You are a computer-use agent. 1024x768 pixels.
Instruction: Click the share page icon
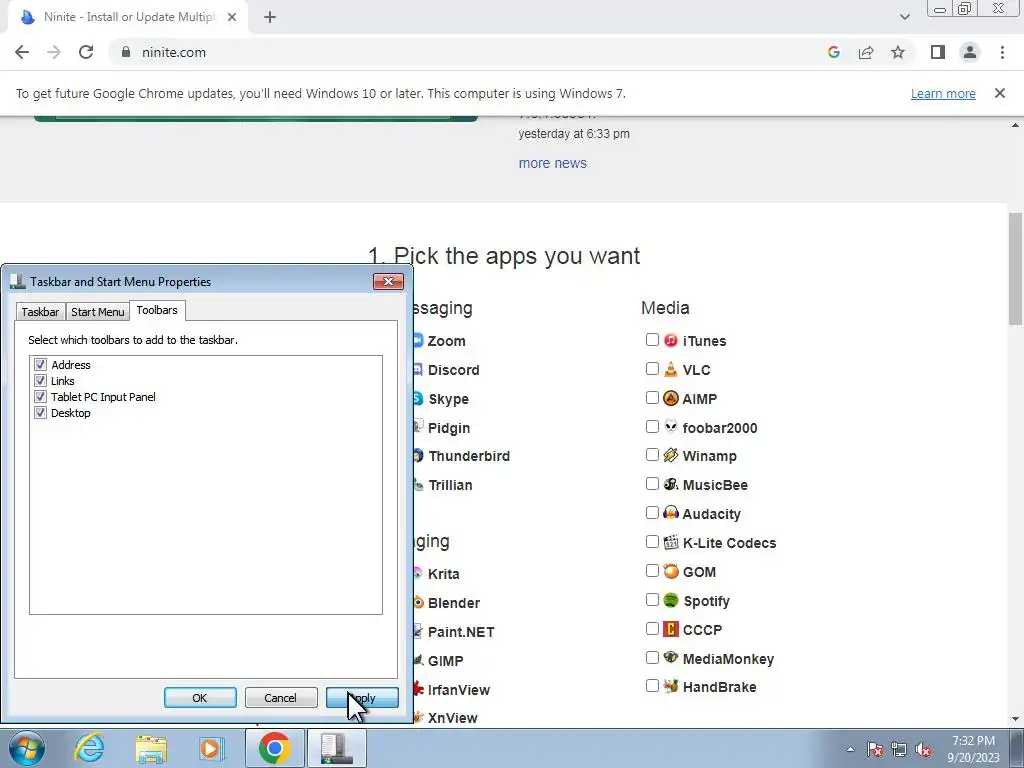(866, 52)
